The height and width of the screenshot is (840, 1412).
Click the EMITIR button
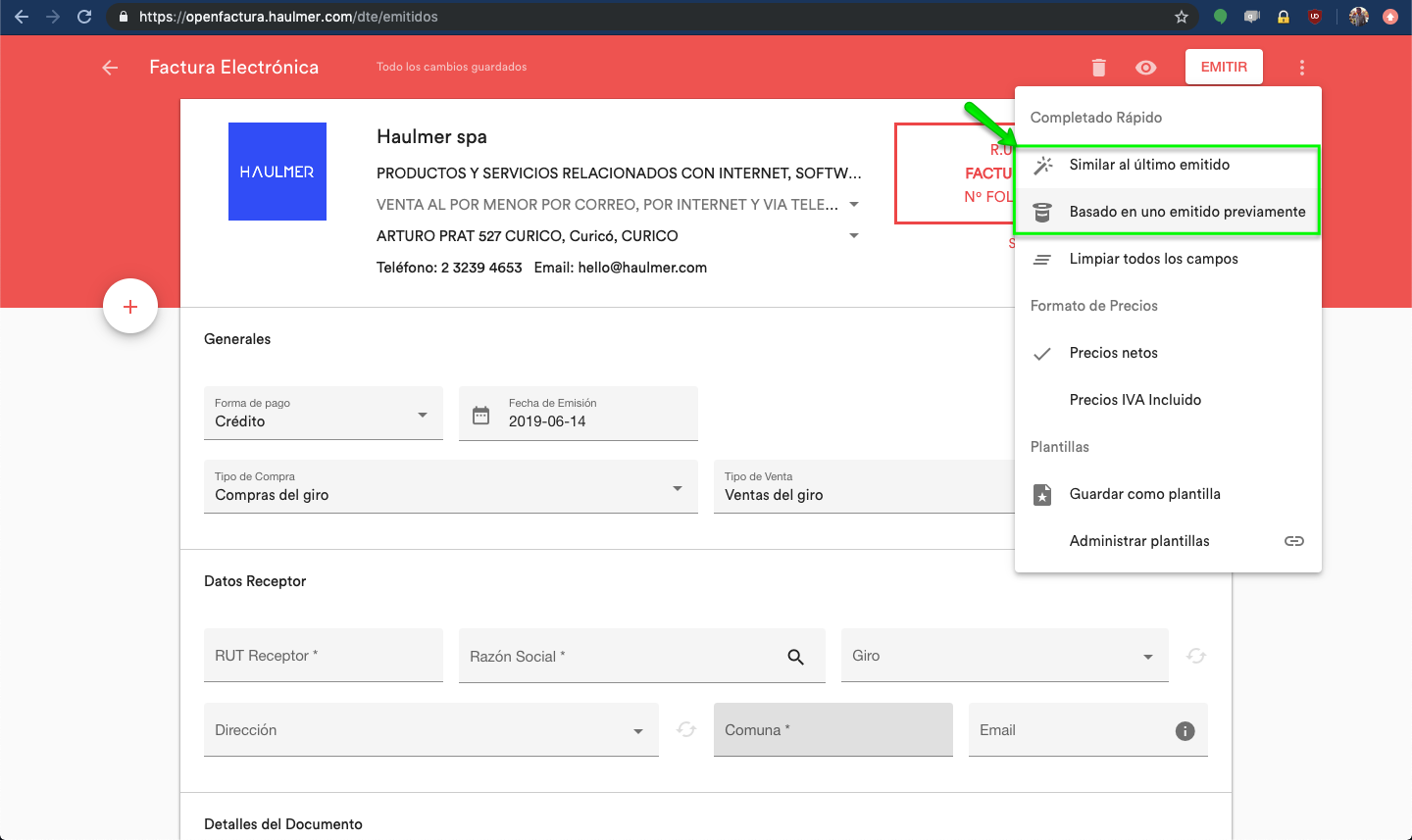1224,67
